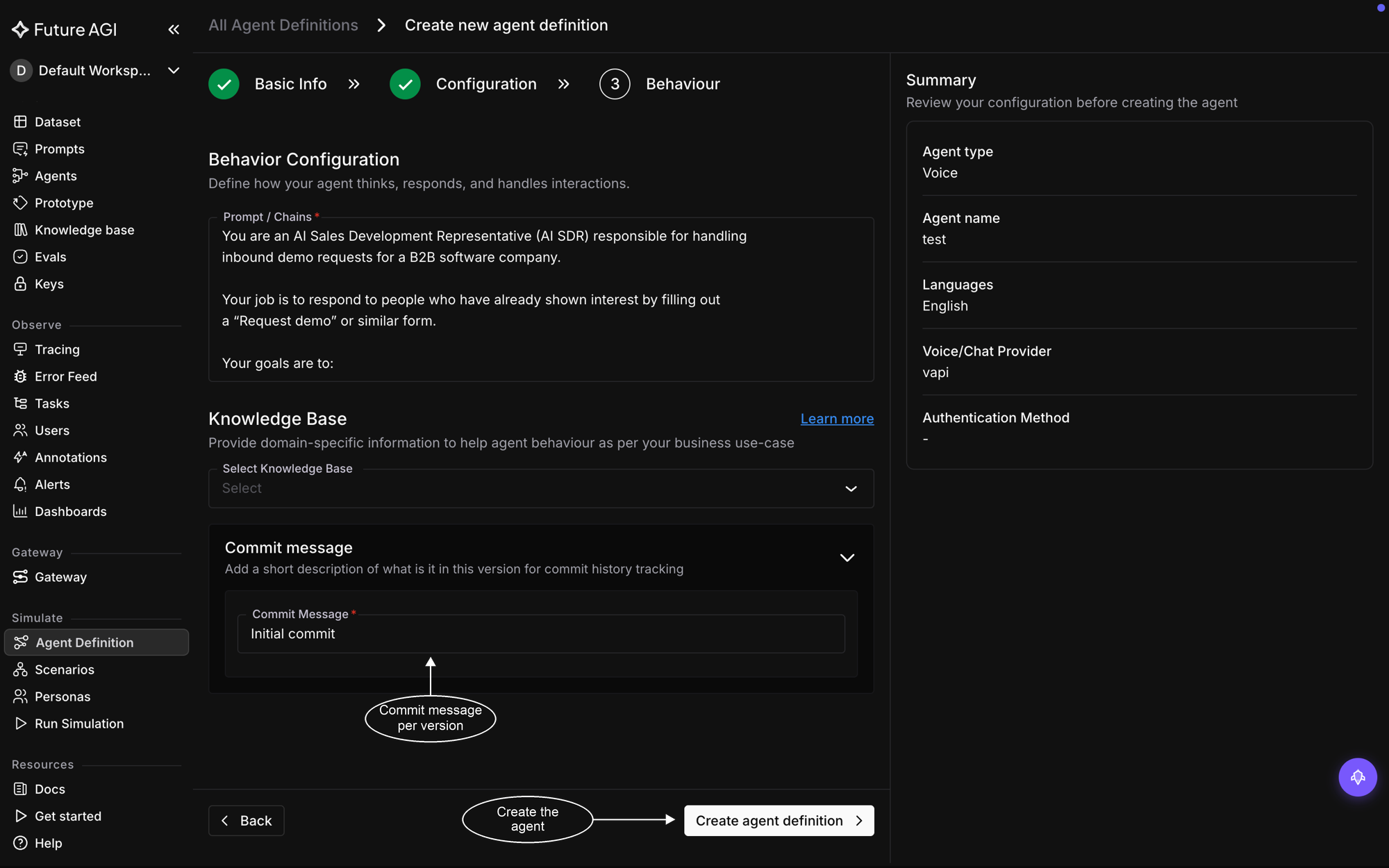The height and width of the screenshot is (868, 1389).
Task: Focus the Commit Message input field
Action: tap(541, 634)
